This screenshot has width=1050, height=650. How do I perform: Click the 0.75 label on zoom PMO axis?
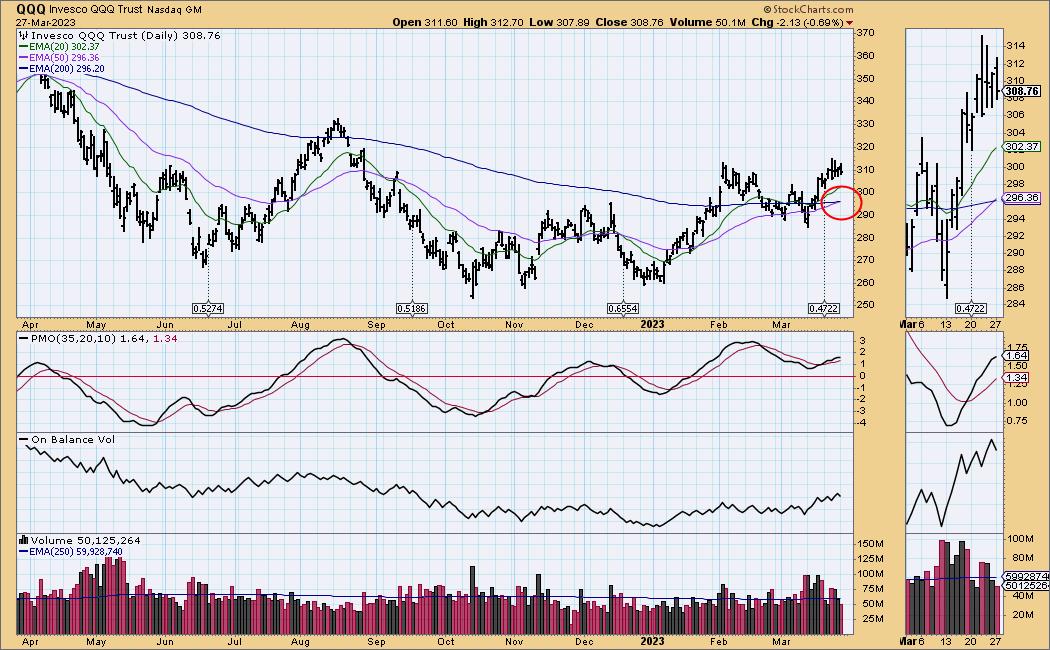pos(1017,421)
